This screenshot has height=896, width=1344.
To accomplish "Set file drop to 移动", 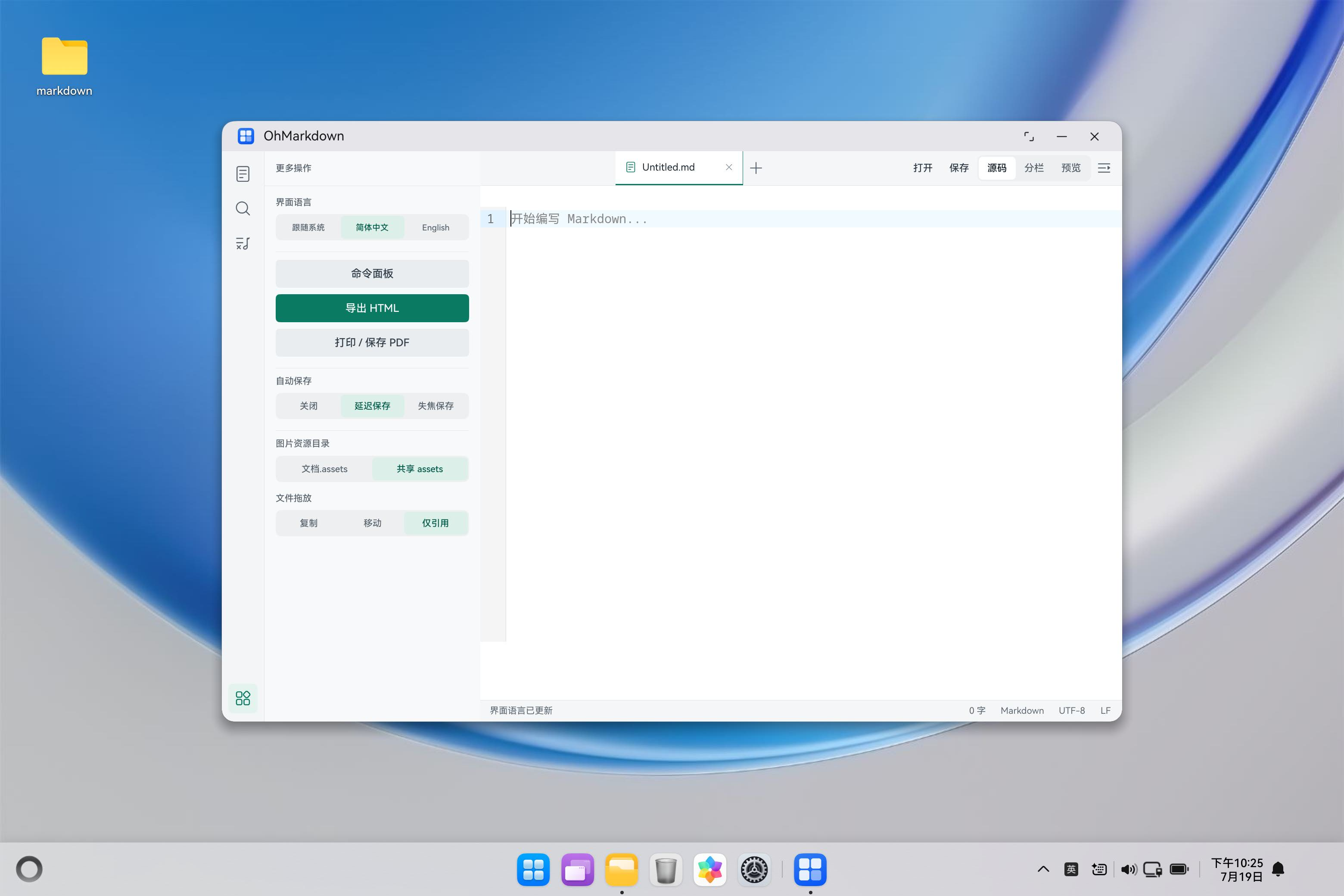I will (372, 523).
